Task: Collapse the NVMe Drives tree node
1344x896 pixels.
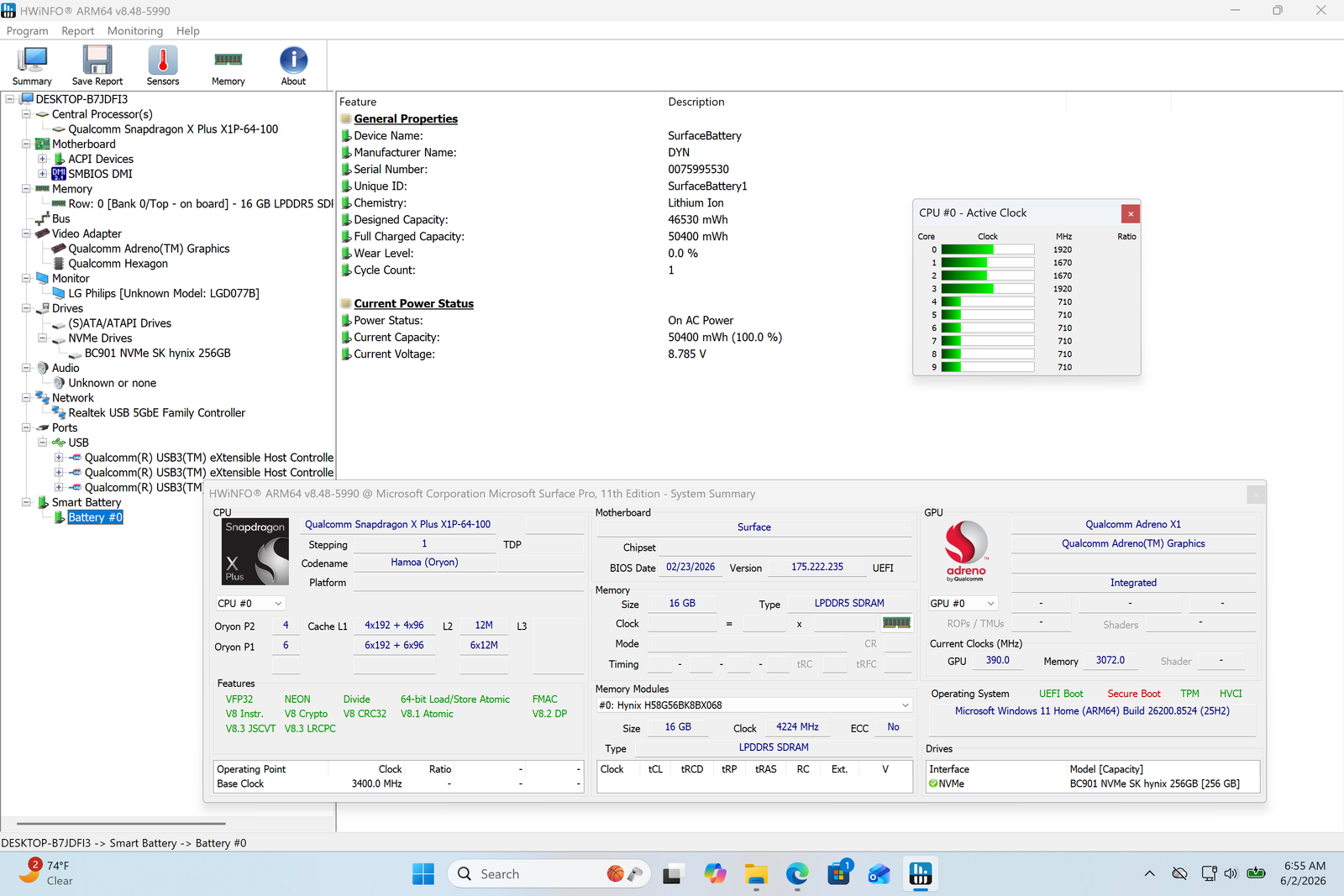Action: pos(43,338)
